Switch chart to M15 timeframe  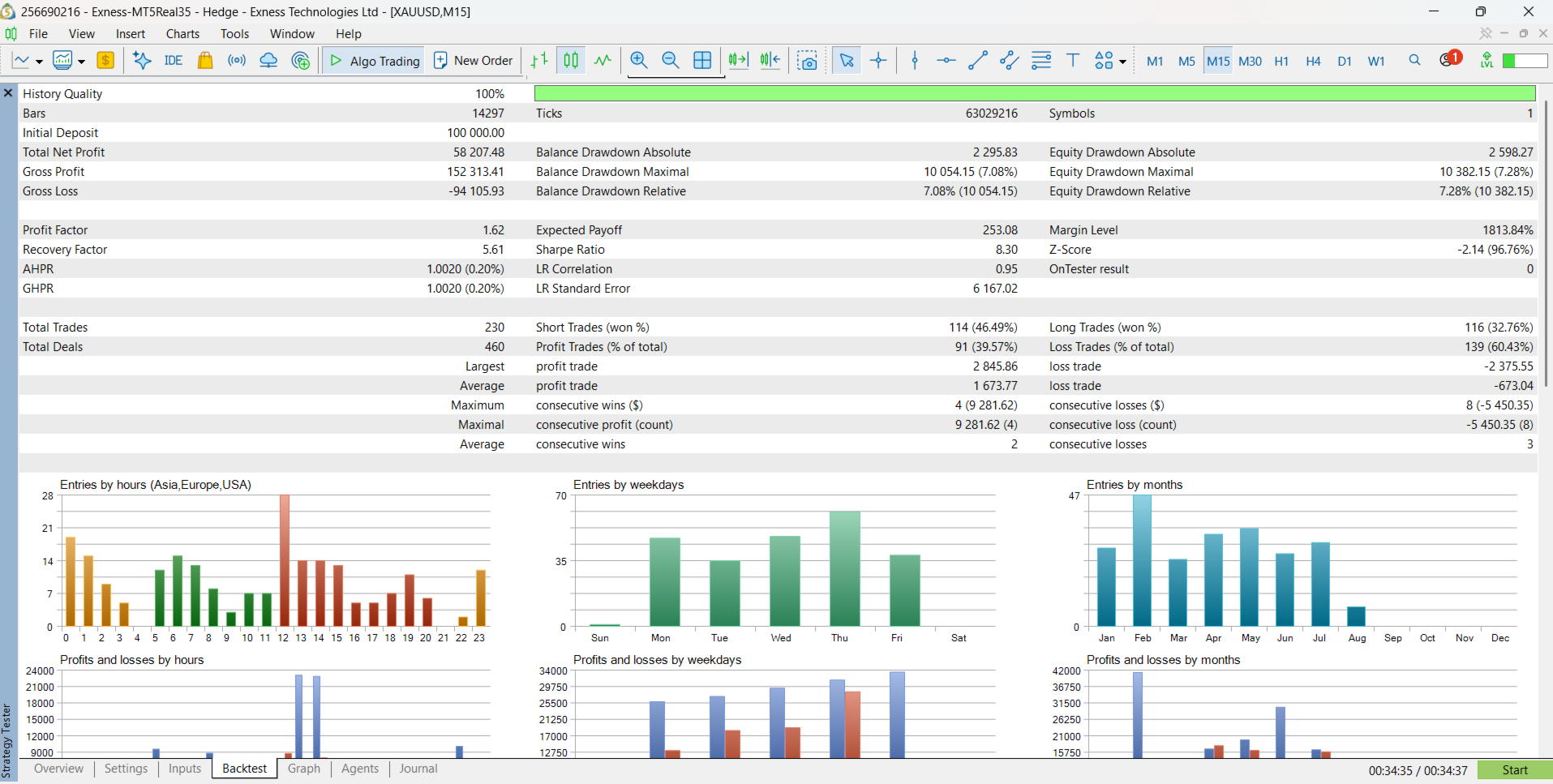click(1218, 61)
